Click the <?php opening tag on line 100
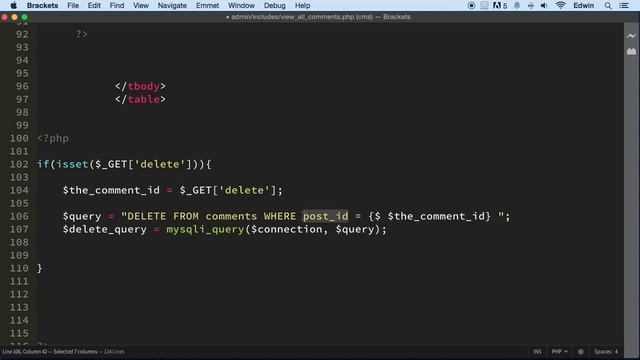 coord(53,138)
